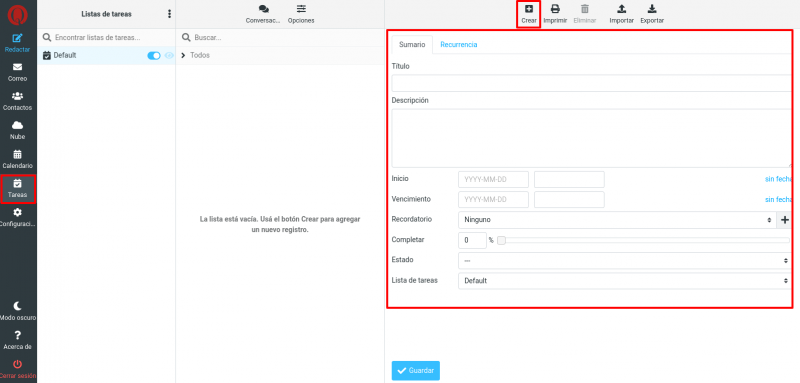The height and width of the screenshot is (383, 800).
Task: Open the Estado dropdown
Action: 624,261
